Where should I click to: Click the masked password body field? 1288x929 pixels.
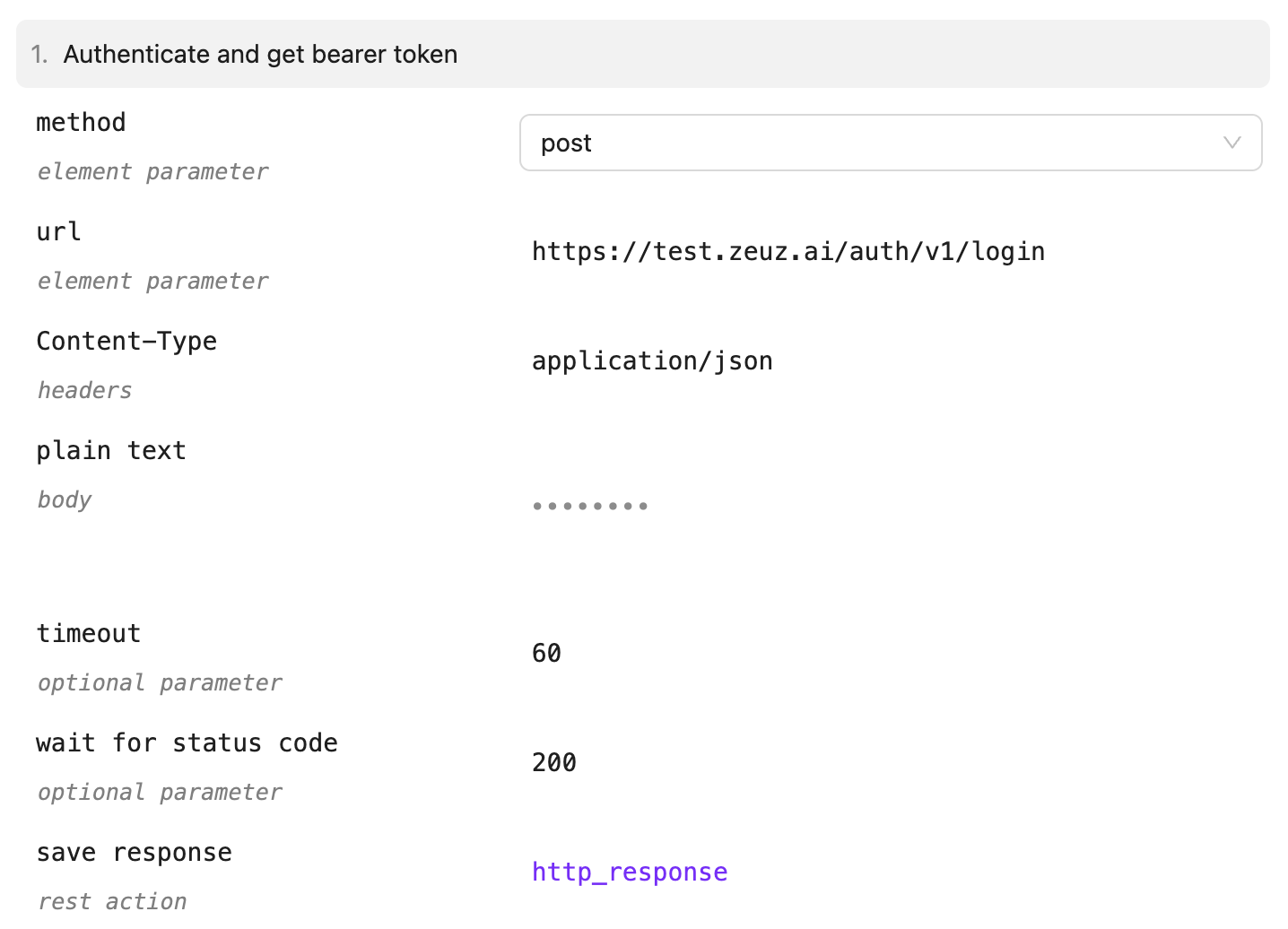[x=590, y=505]
